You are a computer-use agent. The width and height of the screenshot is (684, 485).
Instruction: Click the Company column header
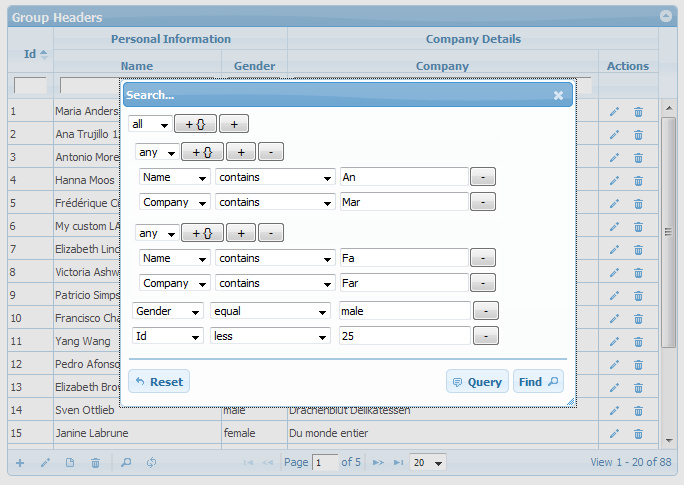pos(442,66)
